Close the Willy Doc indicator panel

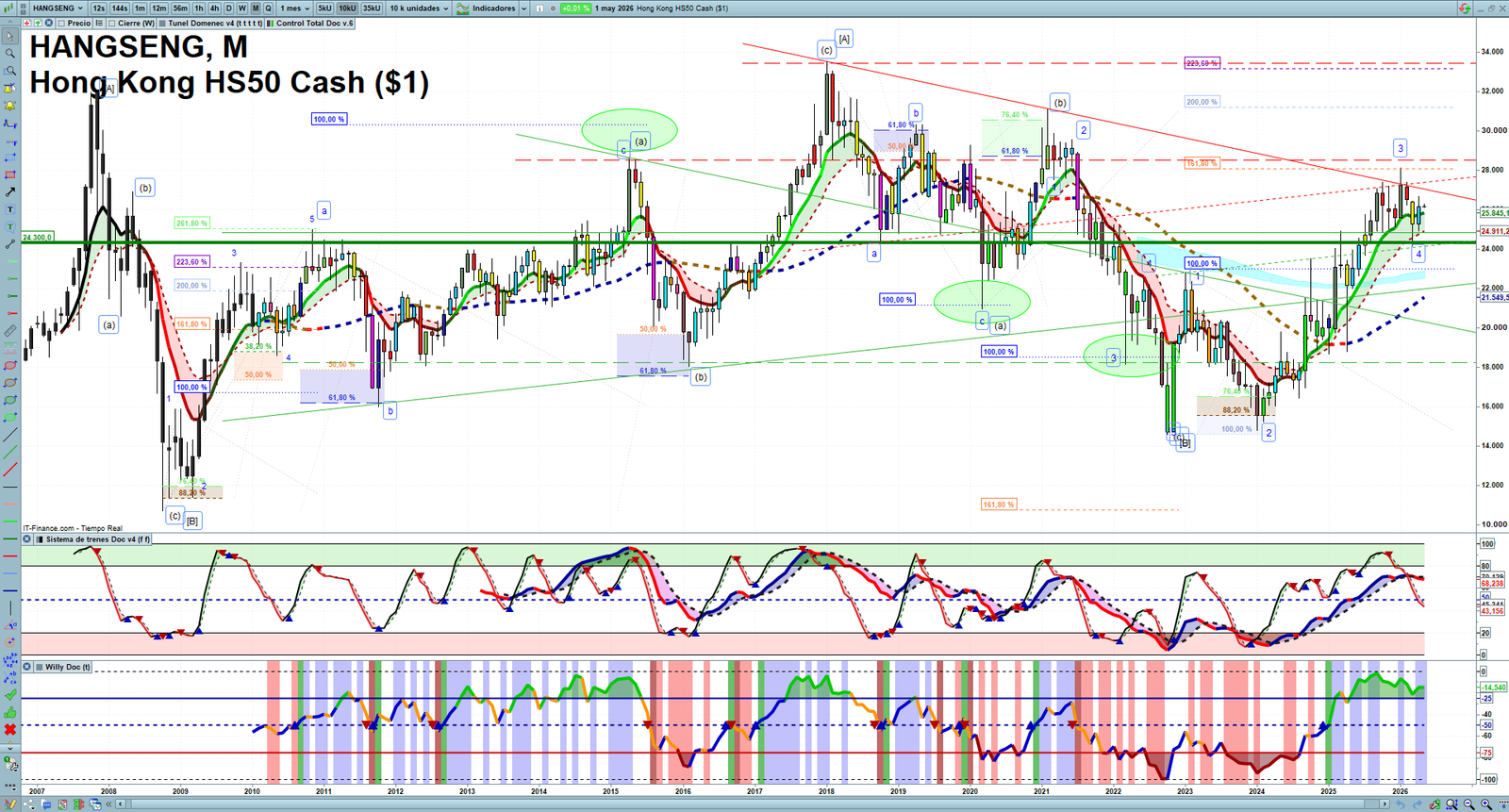[x=27, y=667]
